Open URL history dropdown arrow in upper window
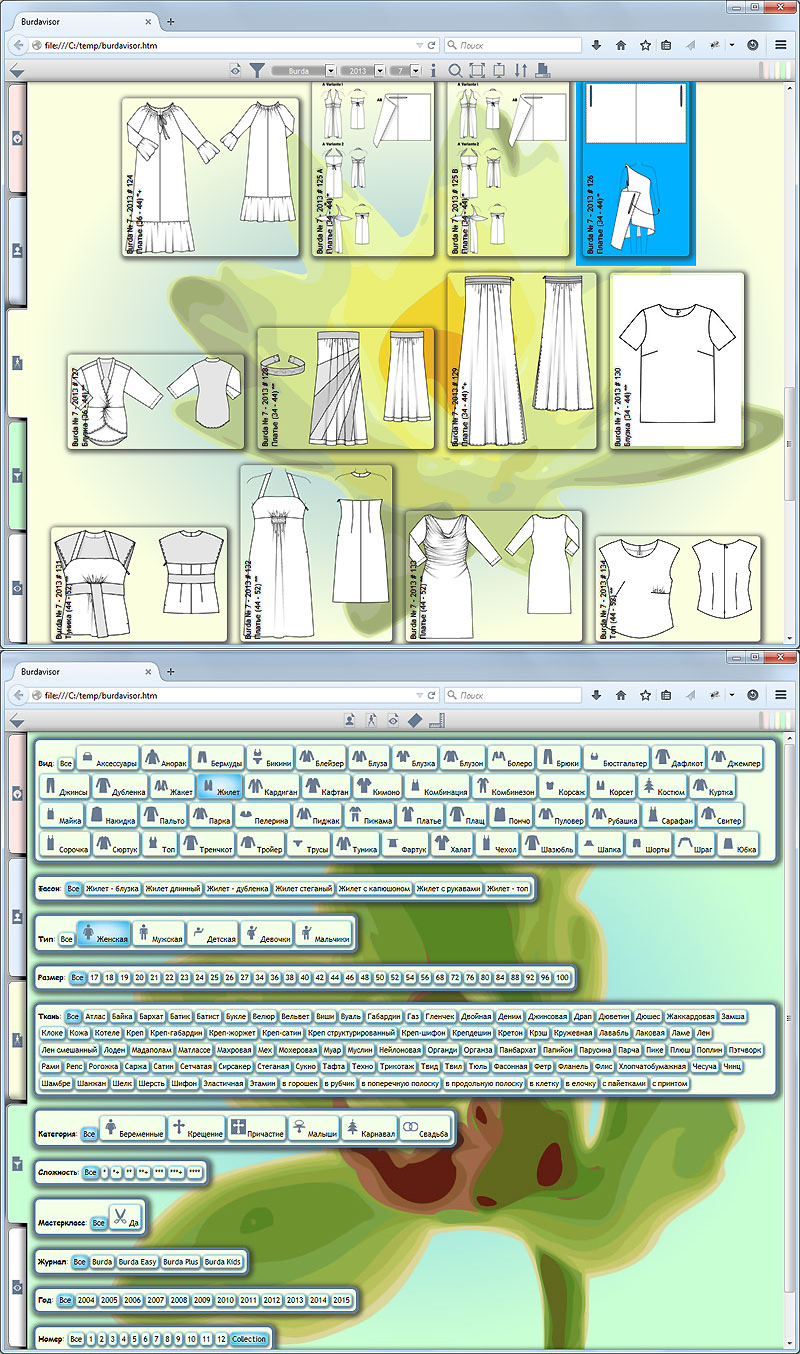800x1354 pixels. pos(418,45)
